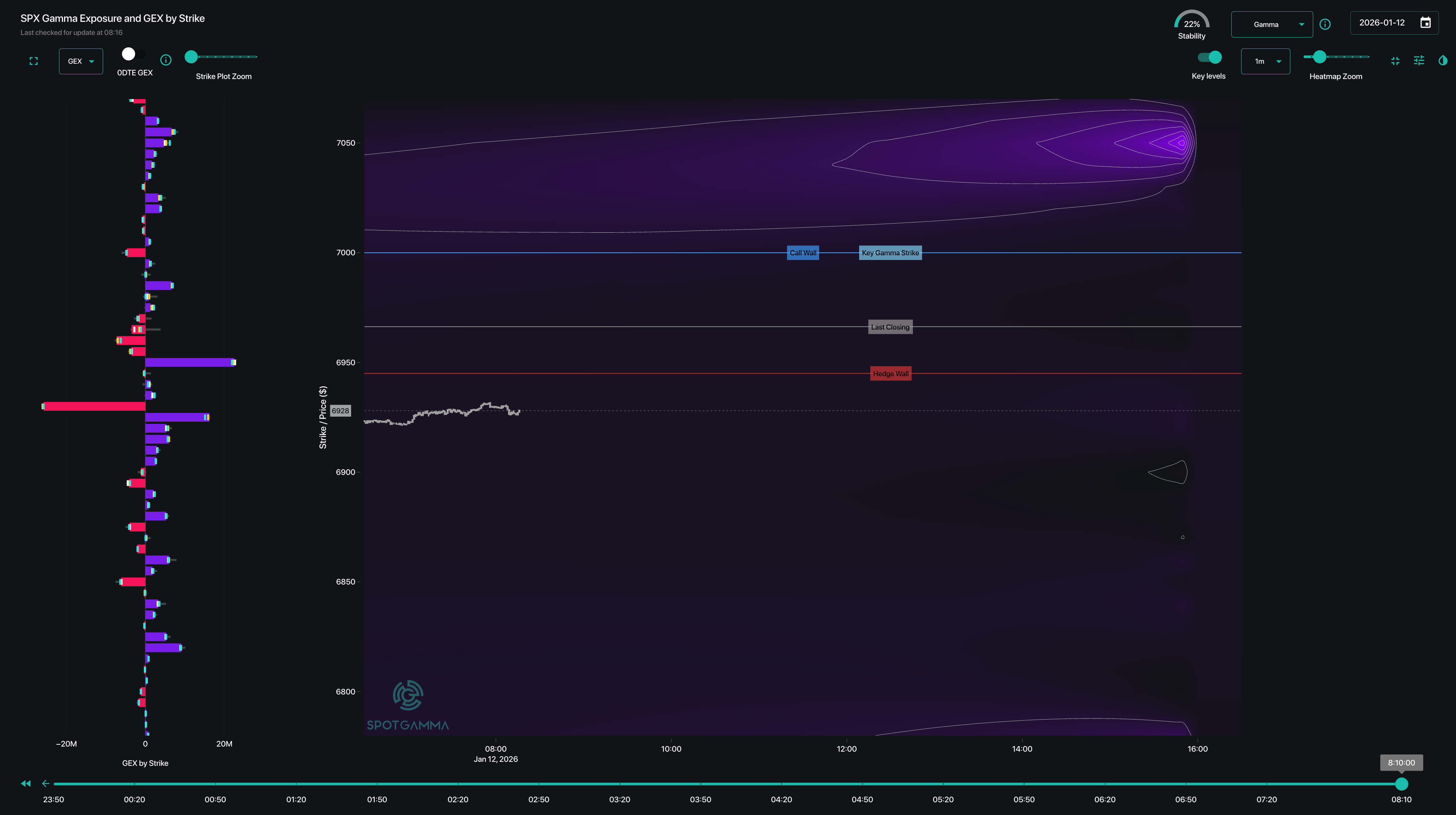
Task: Click the fullscreen expand icon
Action: point(34,61)
